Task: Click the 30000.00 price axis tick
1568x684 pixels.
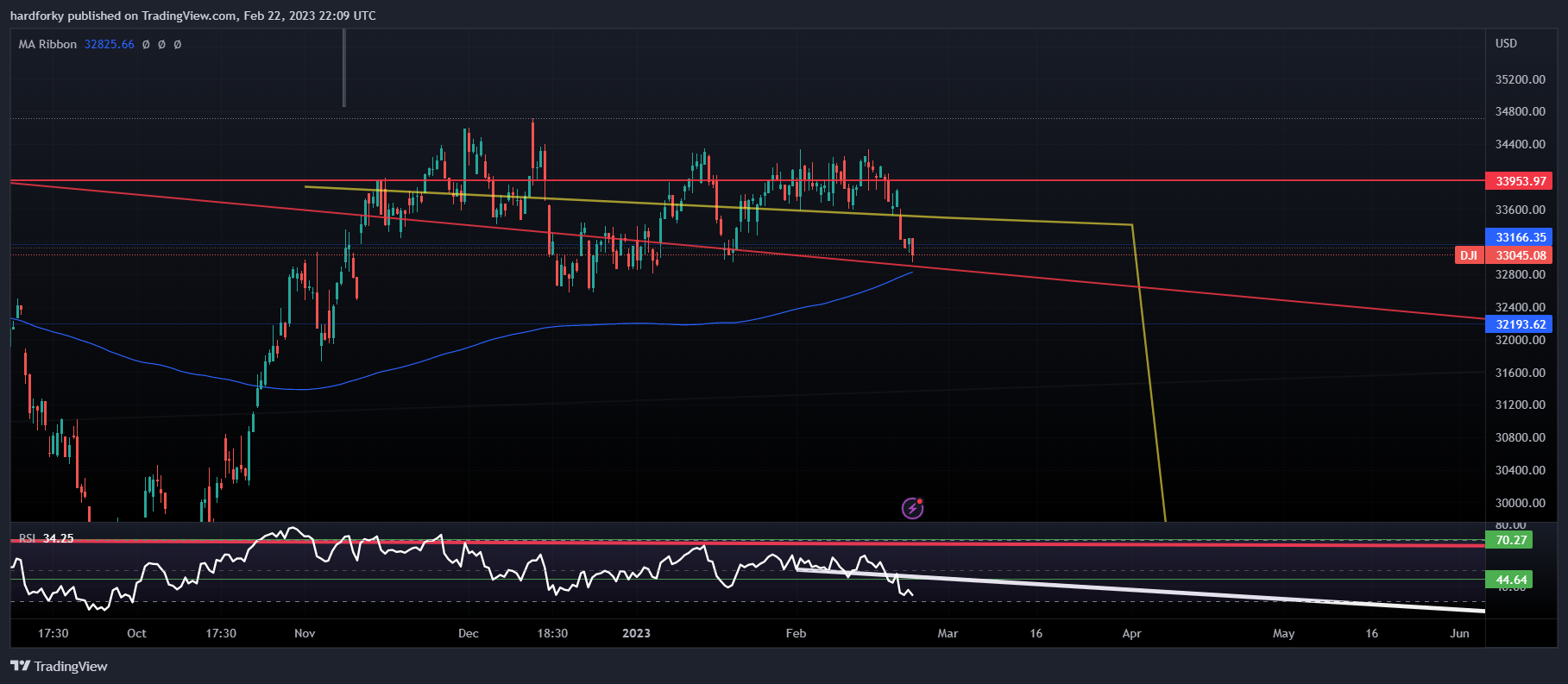Action: pos(1520,503)
